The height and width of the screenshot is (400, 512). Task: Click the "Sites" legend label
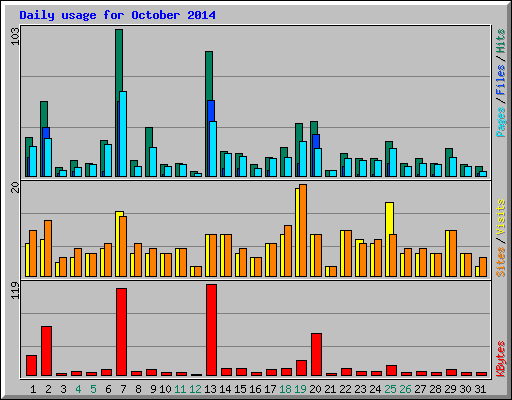(501, 262)
